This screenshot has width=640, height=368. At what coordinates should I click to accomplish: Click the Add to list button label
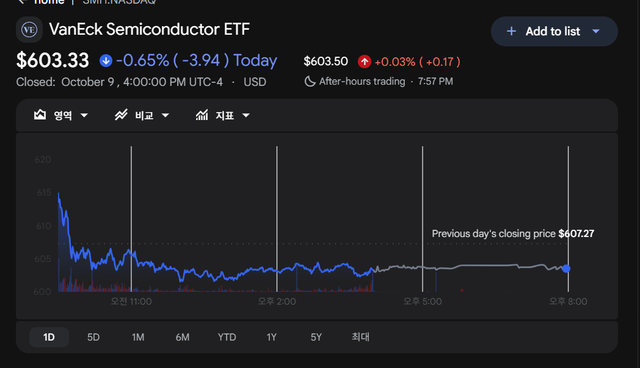(553, 31)
